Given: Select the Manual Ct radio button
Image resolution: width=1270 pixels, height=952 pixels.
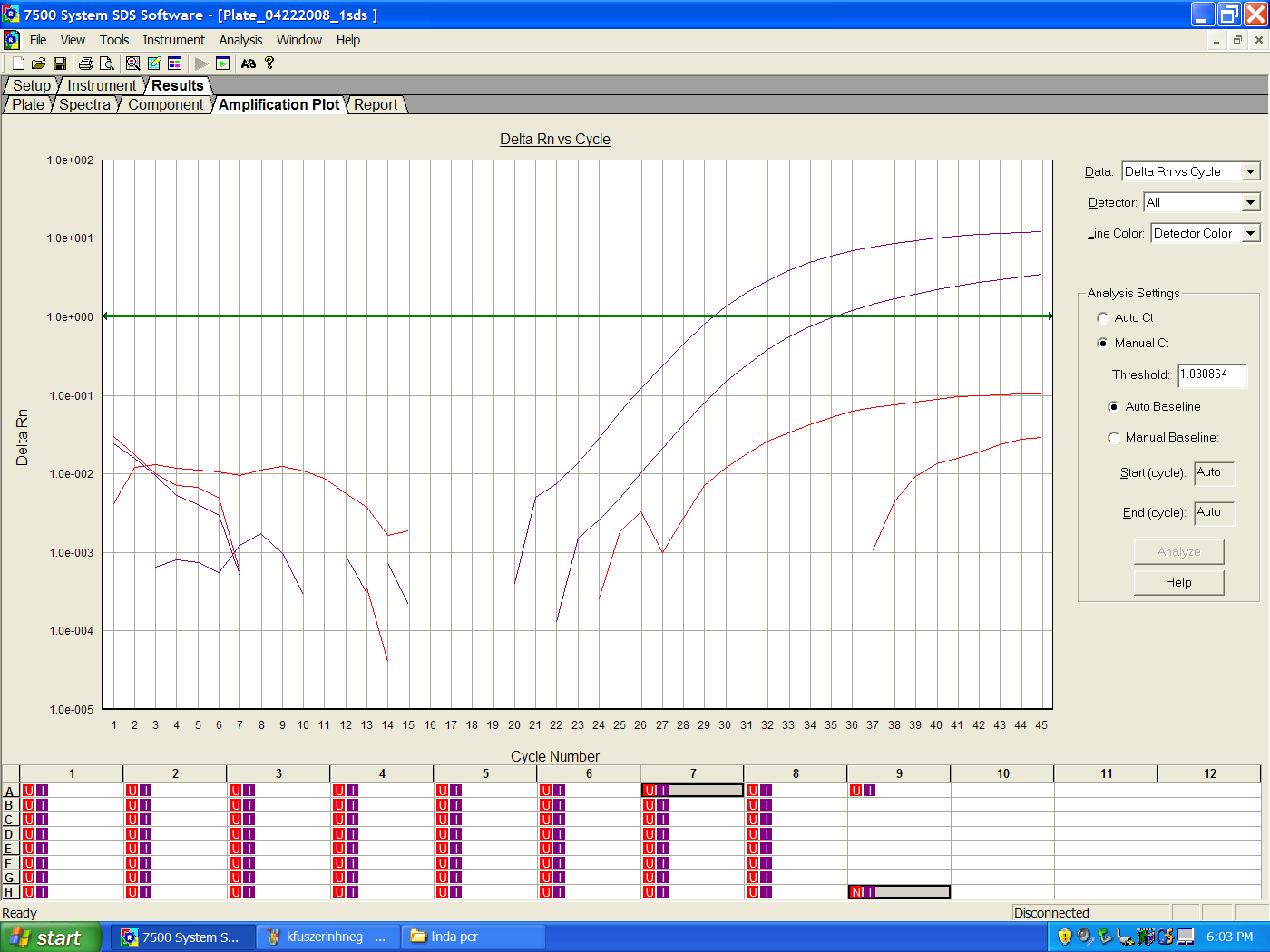Looking at the screenshot, I should click(1103, 343).
